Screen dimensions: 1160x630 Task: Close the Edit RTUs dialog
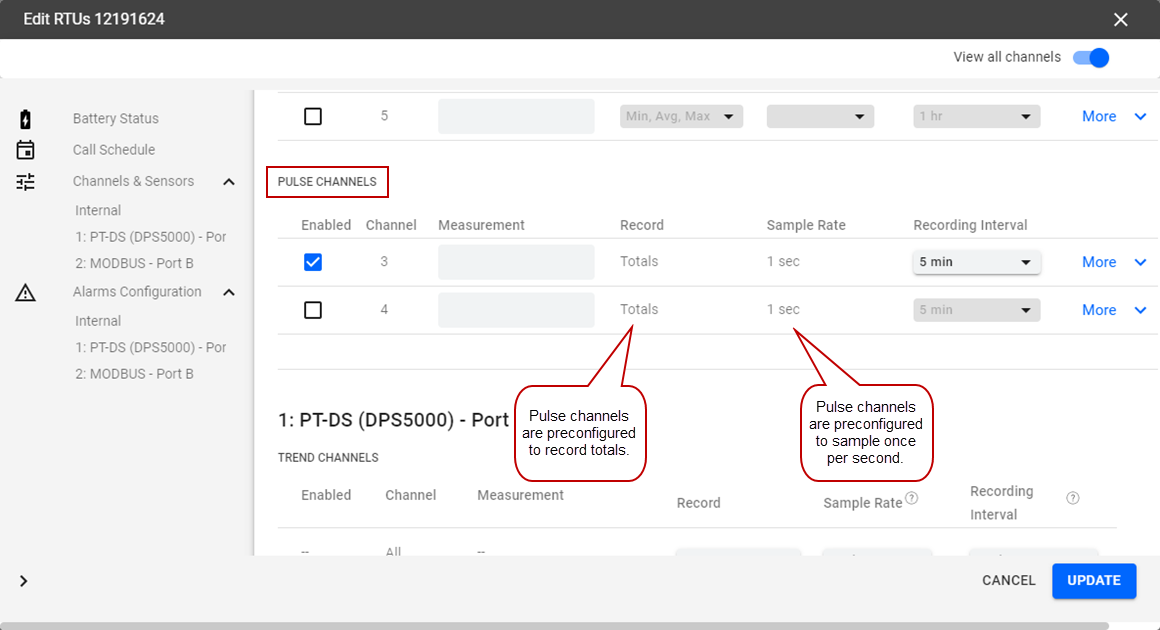[x=1121, y=20]
